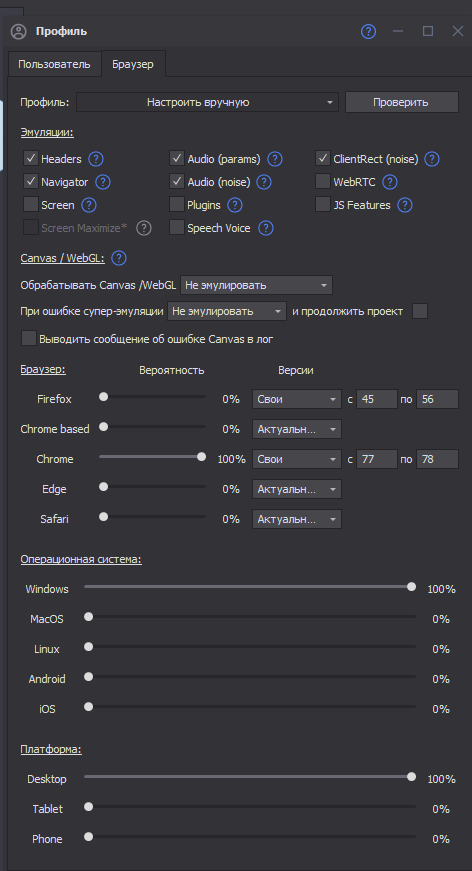Viewport: 472px width, 871px height.
Task: Open help for Headers emulation
Action: [x=96, y=159]
